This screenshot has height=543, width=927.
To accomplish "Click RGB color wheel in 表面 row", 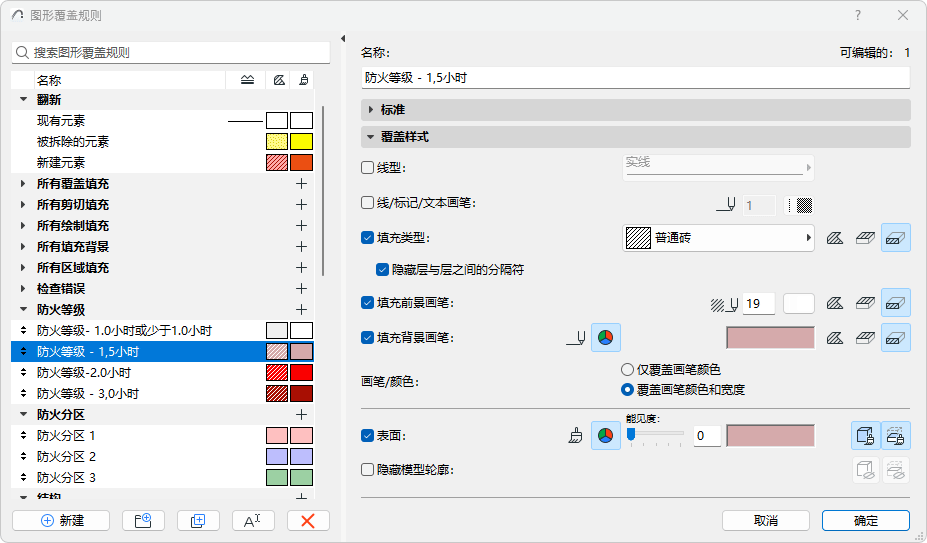I will click(x=605, y=436).
